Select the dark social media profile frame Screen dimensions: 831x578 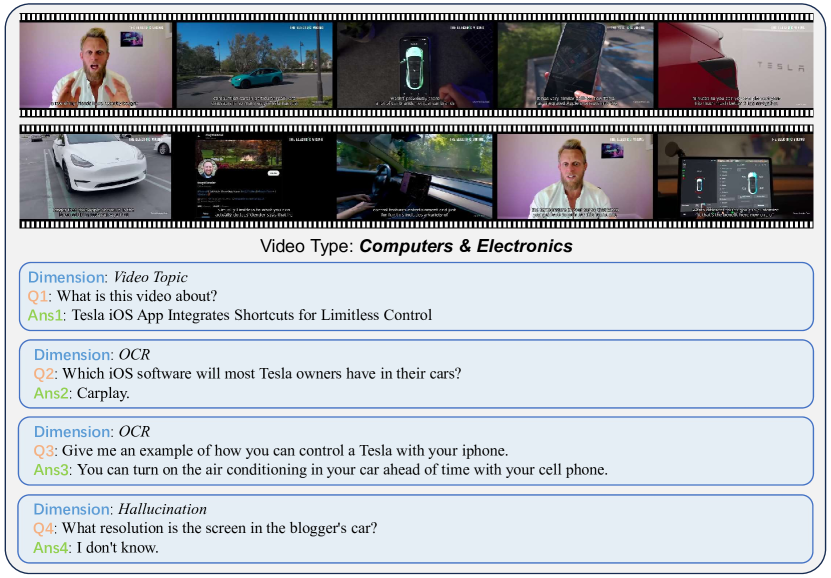[x=254, y=176]
